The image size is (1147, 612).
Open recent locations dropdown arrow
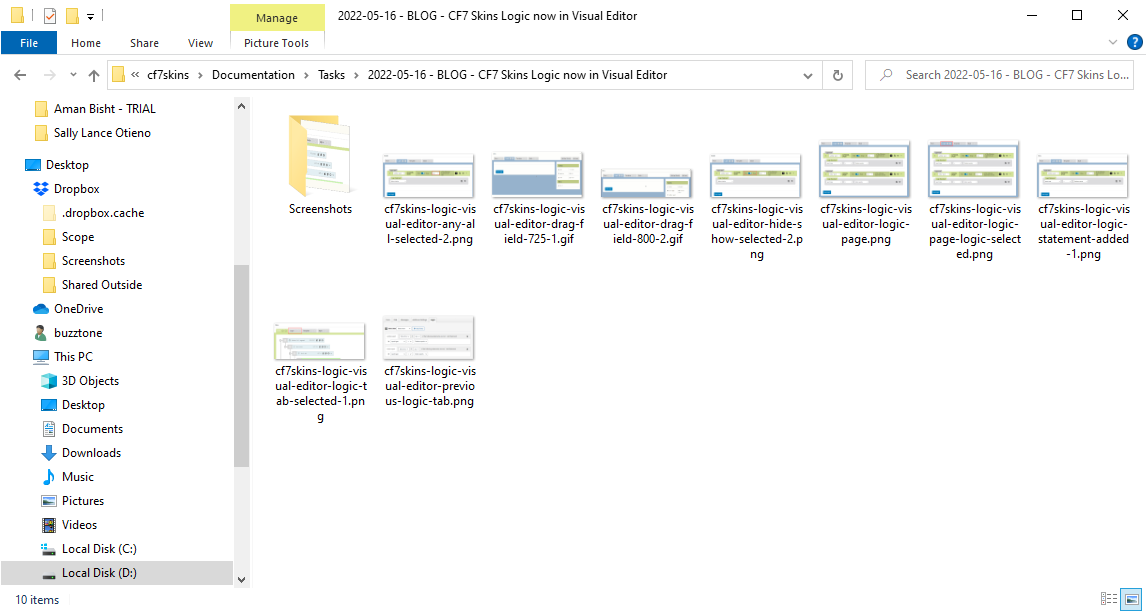[72, 75]
